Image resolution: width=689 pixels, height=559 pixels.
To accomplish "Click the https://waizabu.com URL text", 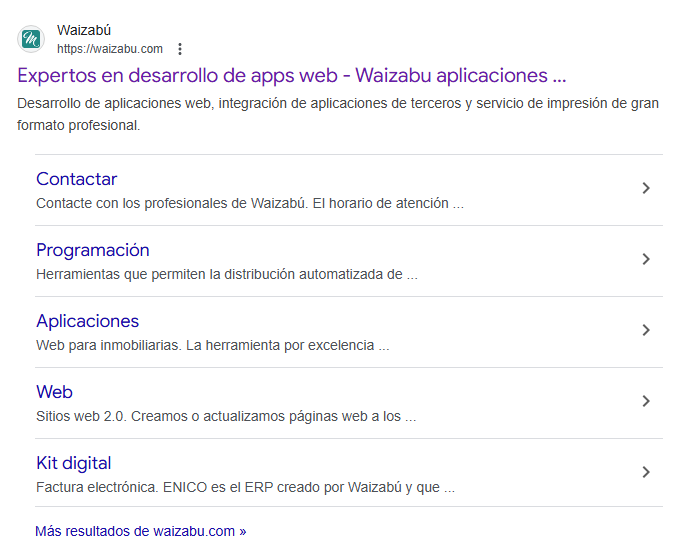I will (109, 49).
